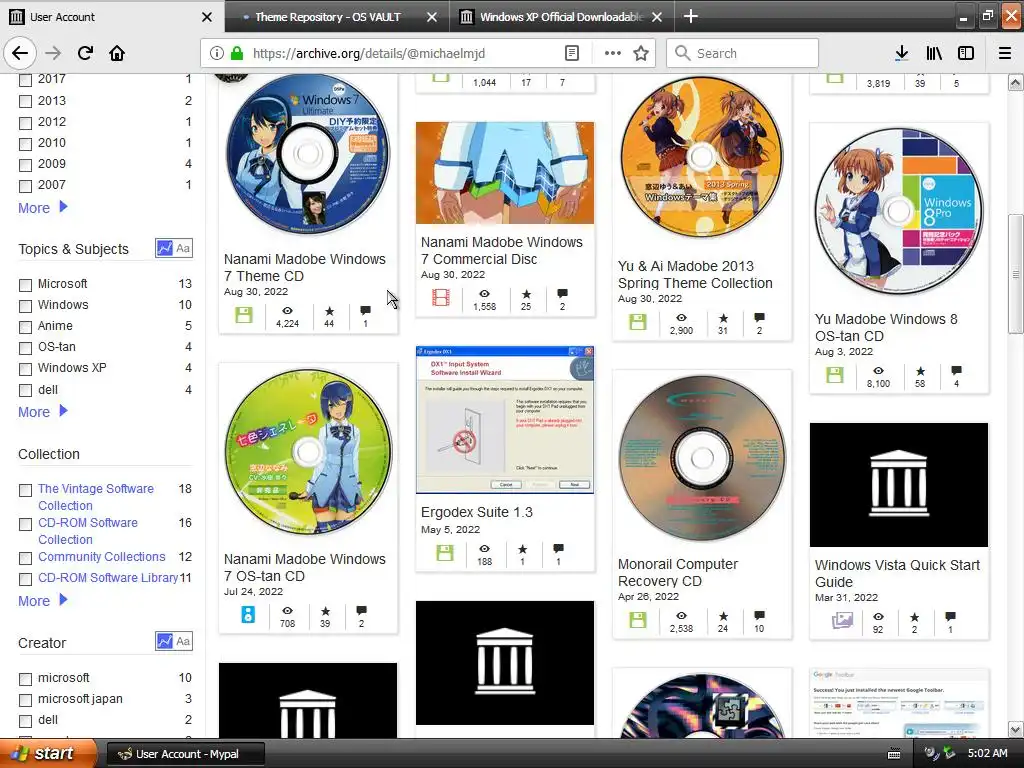1024x768 pixels.
Task: Open the downloads panel
Action: tap(901, 54)
